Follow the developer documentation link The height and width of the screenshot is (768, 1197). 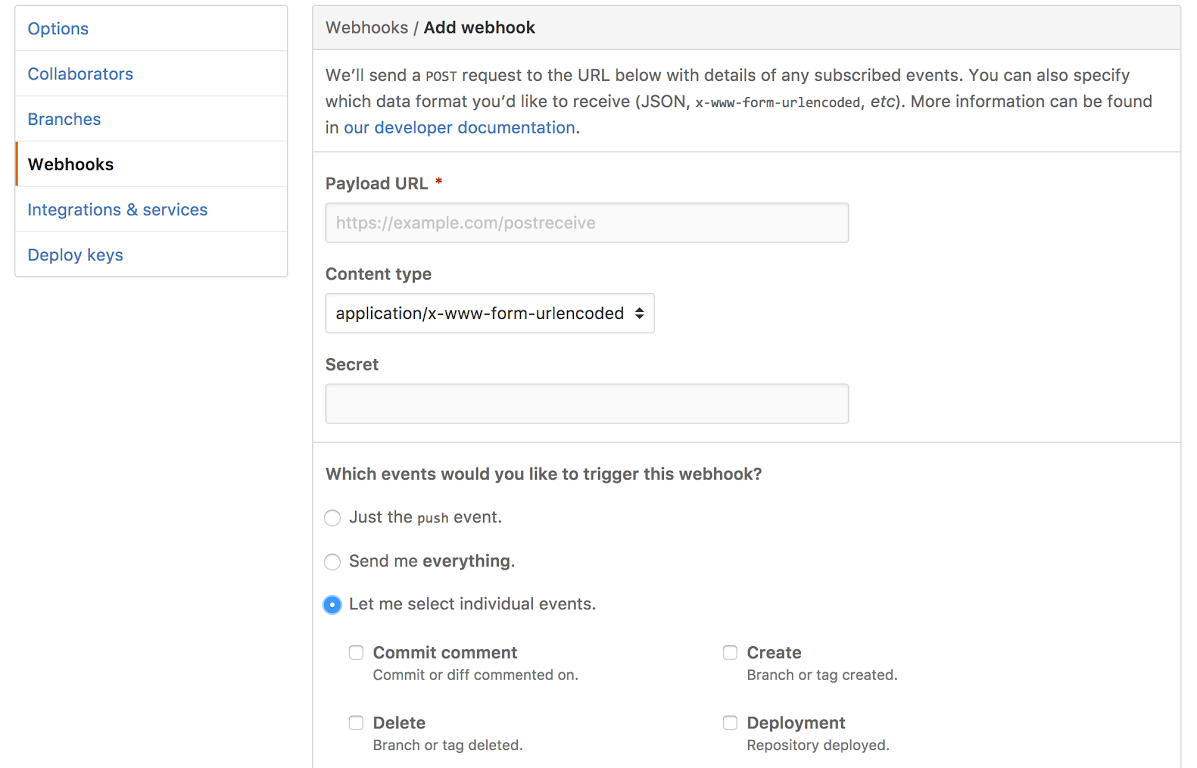(460, 127)
